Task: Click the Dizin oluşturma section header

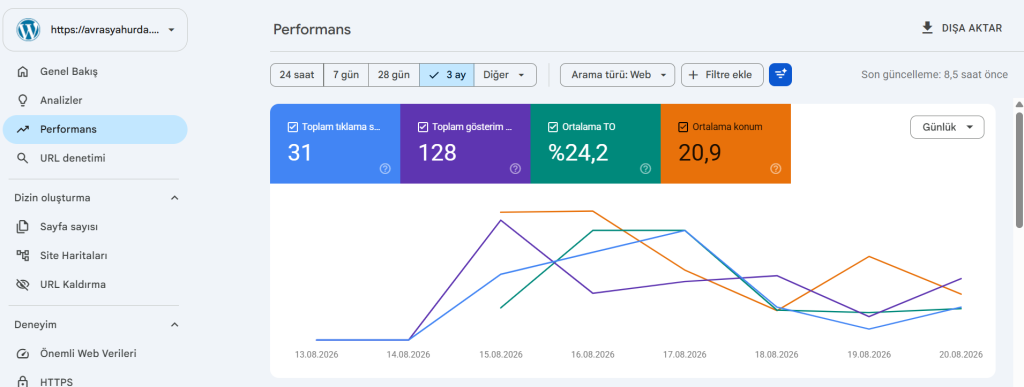Action: (x=95, y=198)
